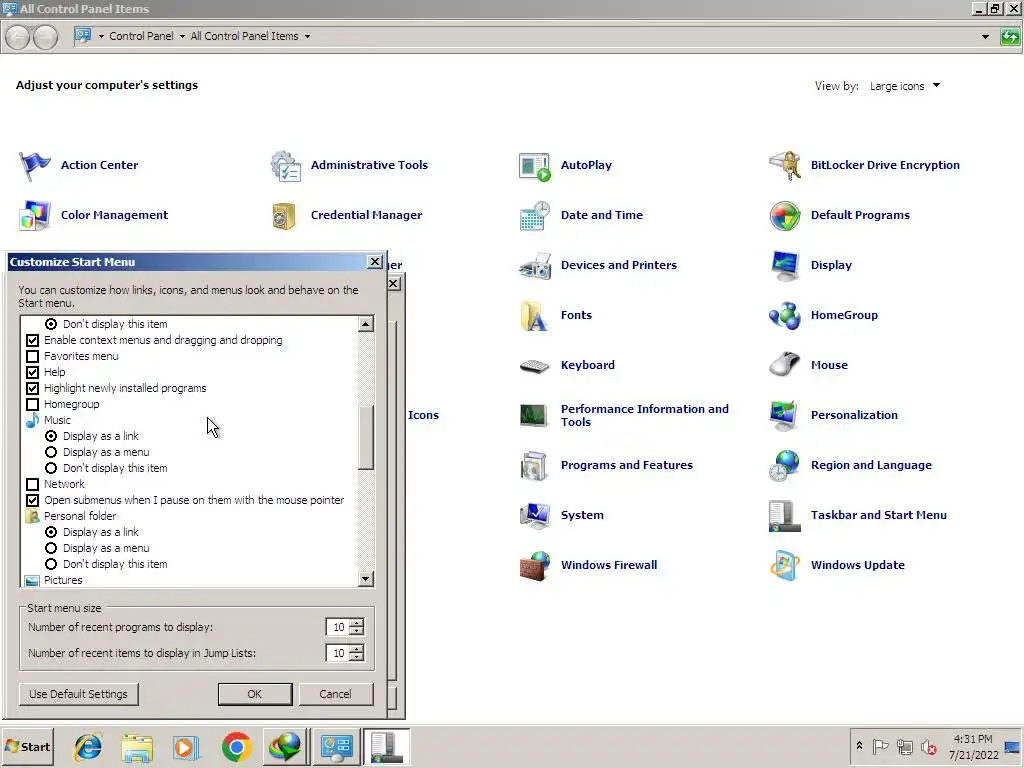Viewport: 1024px width, 768px height.
Task: Open the Personalization icon
Action: coord(785,415)
